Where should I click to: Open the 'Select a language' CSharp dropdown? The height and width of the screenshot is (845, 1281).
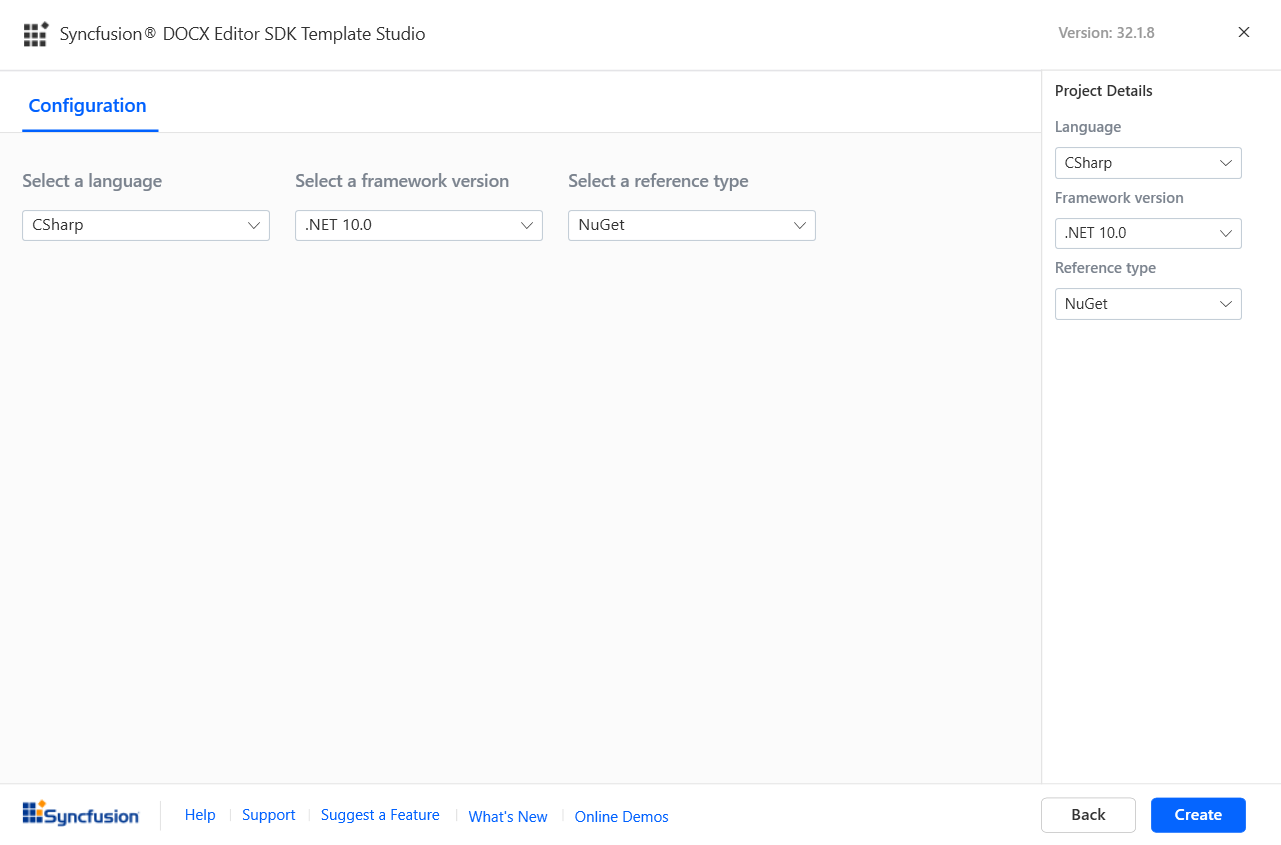click(146, 225)
